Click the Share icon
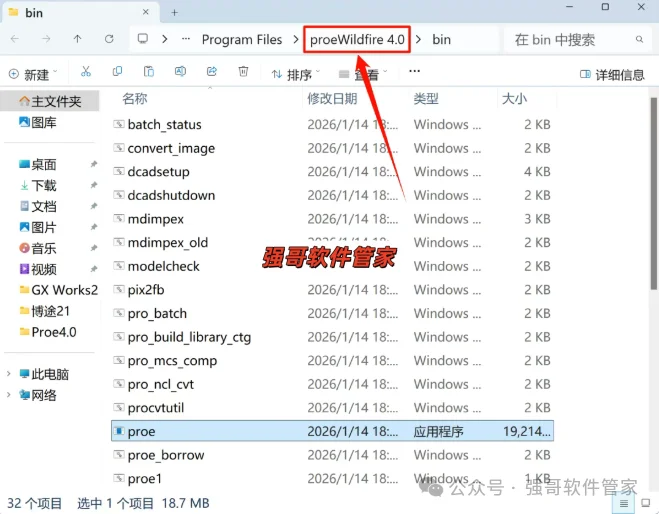Image resolution: width=659 pixels, height=514 pixels. (212, 71)
